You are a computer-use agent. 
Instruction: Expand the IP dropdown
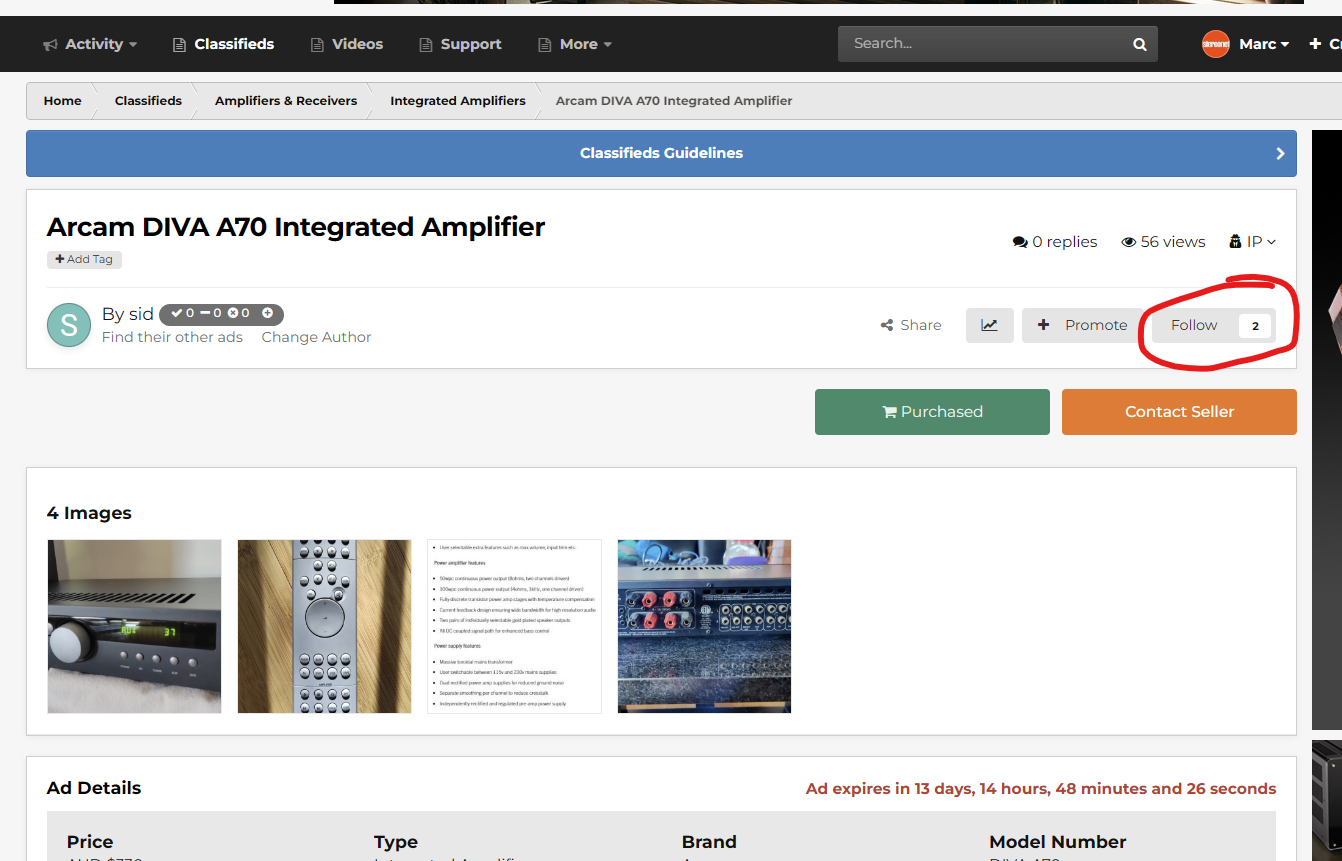(1252, 242)
